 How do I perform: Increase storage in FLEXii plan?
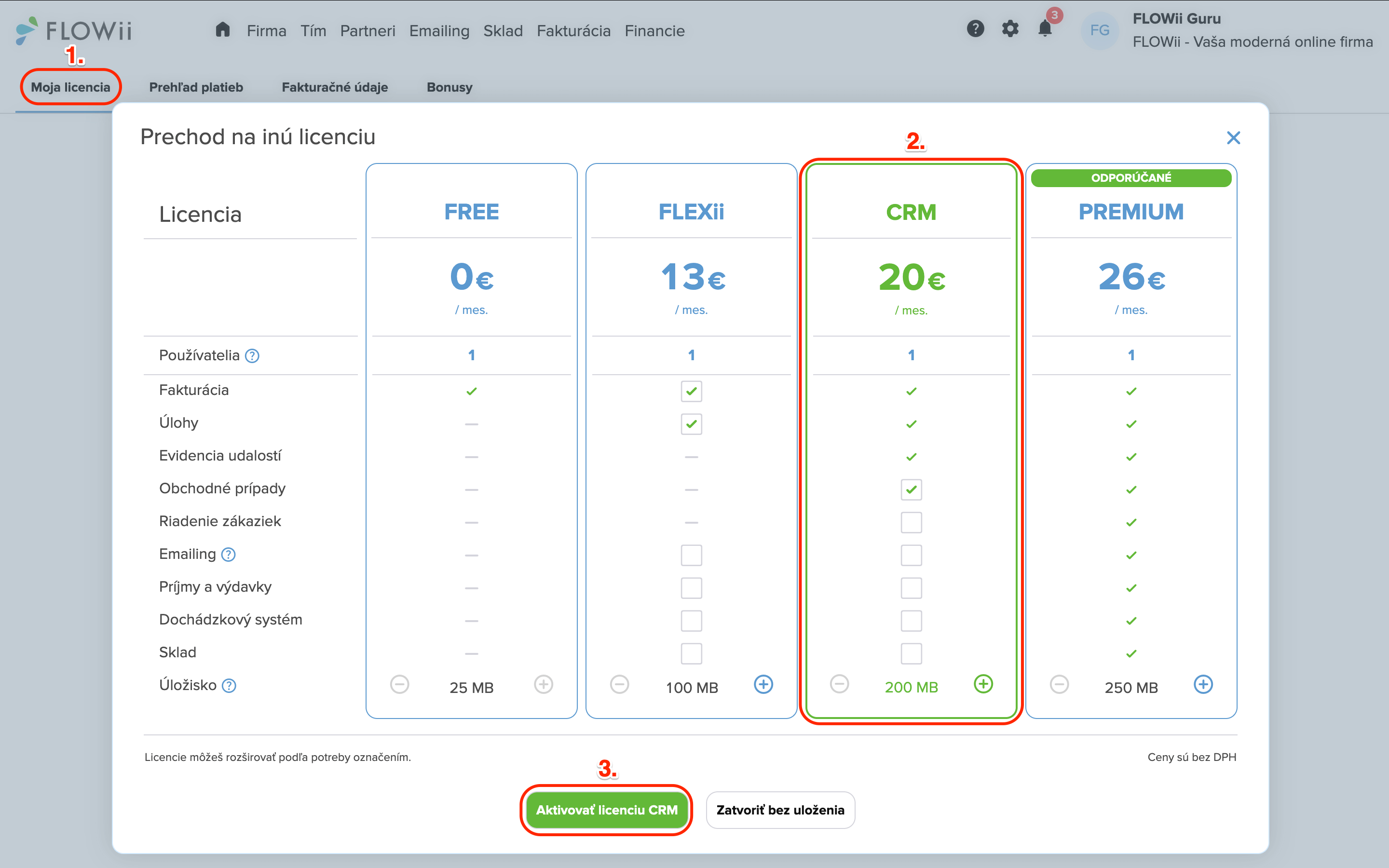[763, 684]
